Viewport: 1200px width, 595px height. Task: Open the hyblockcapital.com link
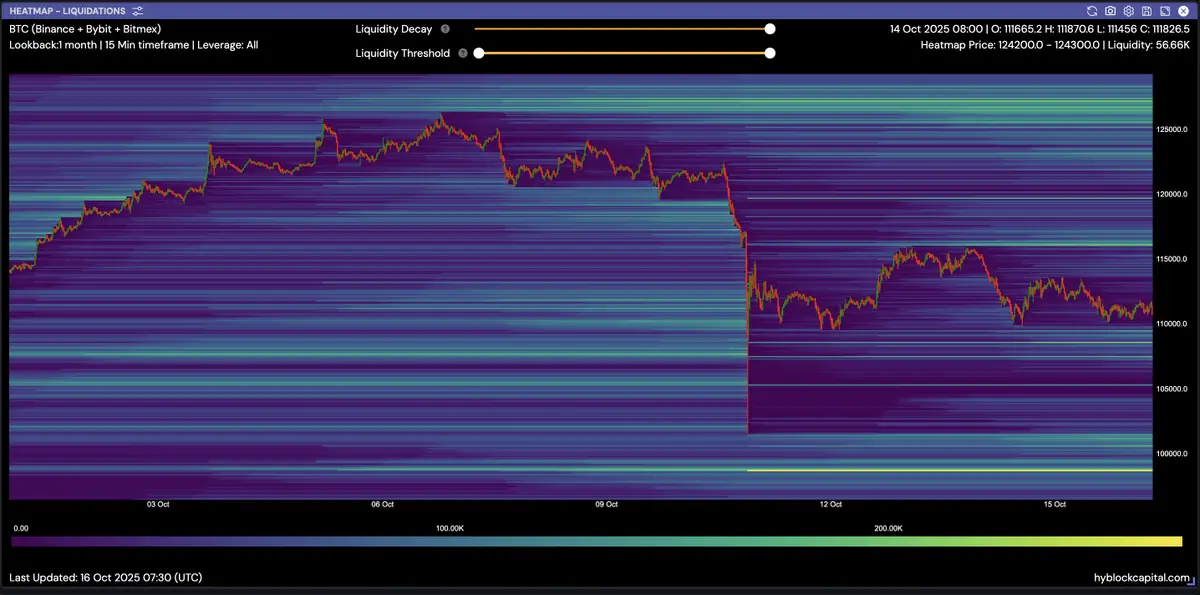tap(1142, 578)
